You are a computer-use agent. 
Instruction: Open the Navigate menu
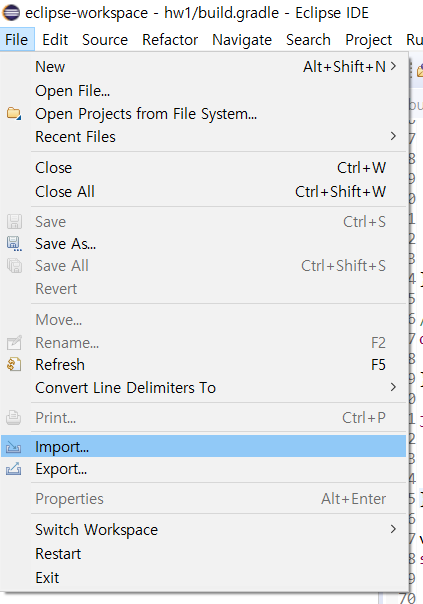pyautogui.click(x=242, y=40)
